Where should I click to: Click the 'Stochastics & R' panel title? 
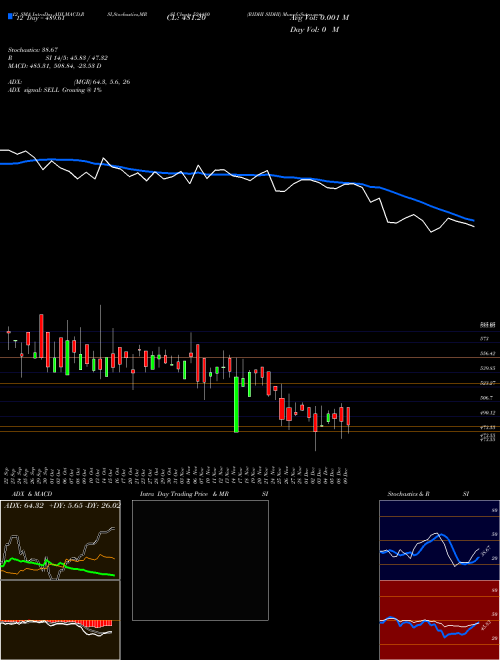(x=408, y=494)
